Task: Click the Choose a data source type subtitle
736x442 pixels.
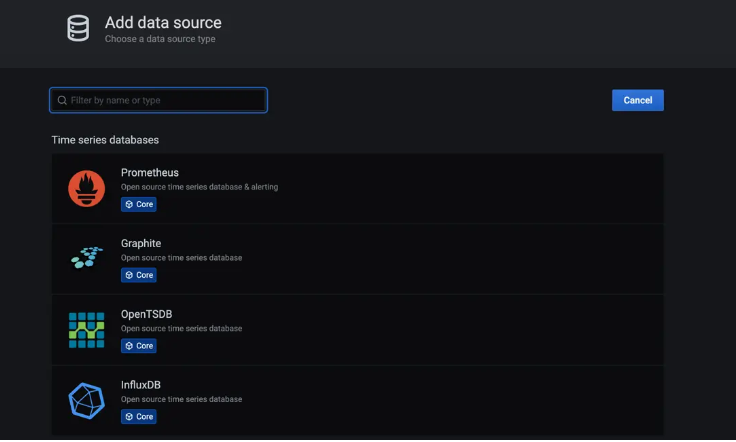Action: click(160, 39)
